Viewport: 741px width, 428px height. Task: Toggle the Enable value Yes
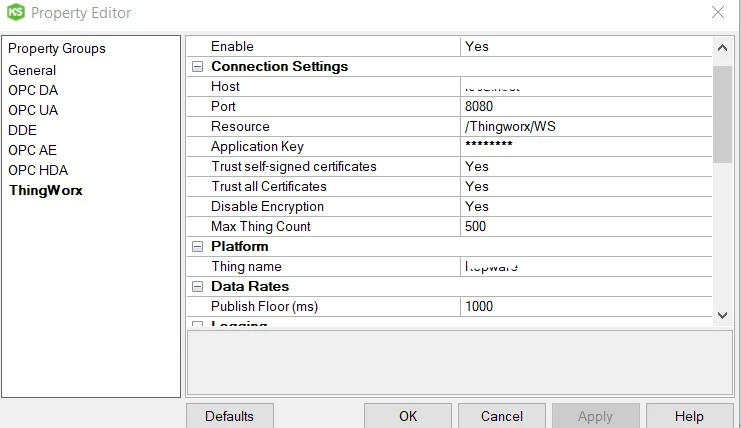pyautogui.click(x=586, y=46)
